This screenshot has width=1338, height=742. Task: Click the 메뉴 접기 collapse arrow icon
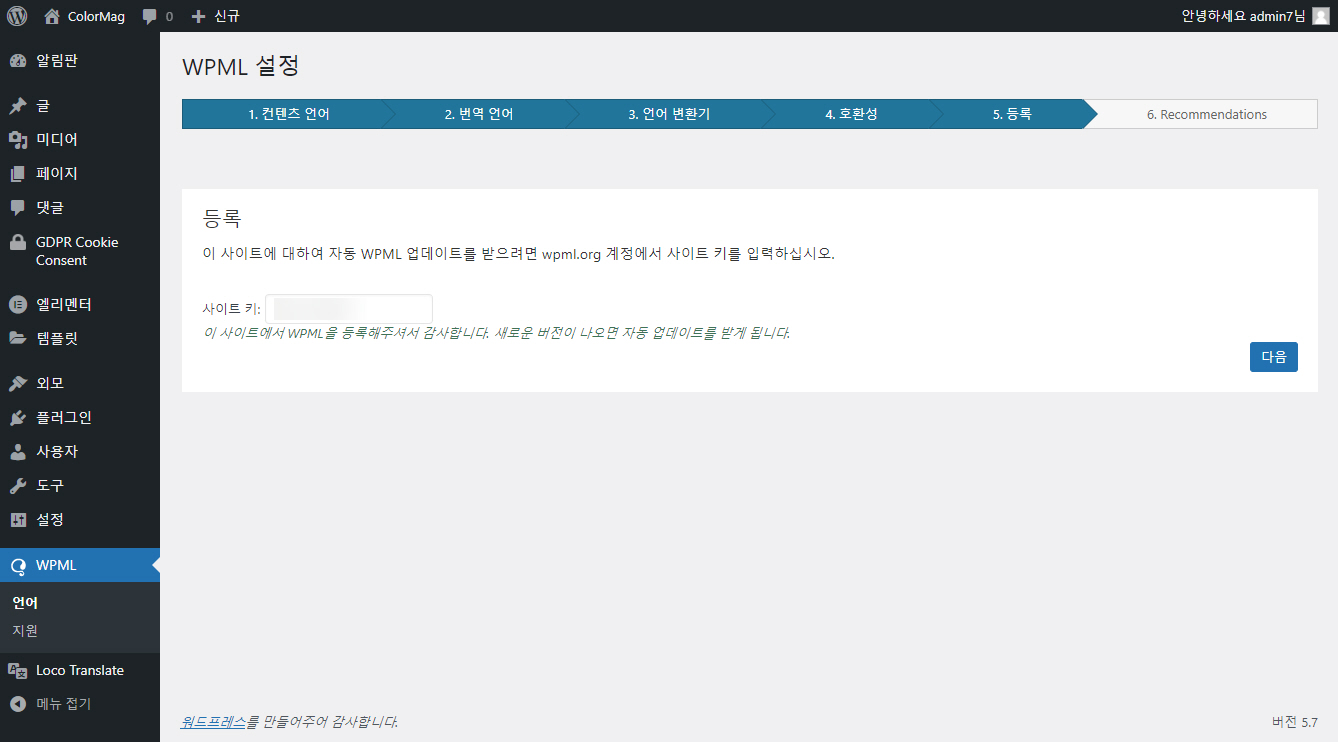click(x=18, y=704)
